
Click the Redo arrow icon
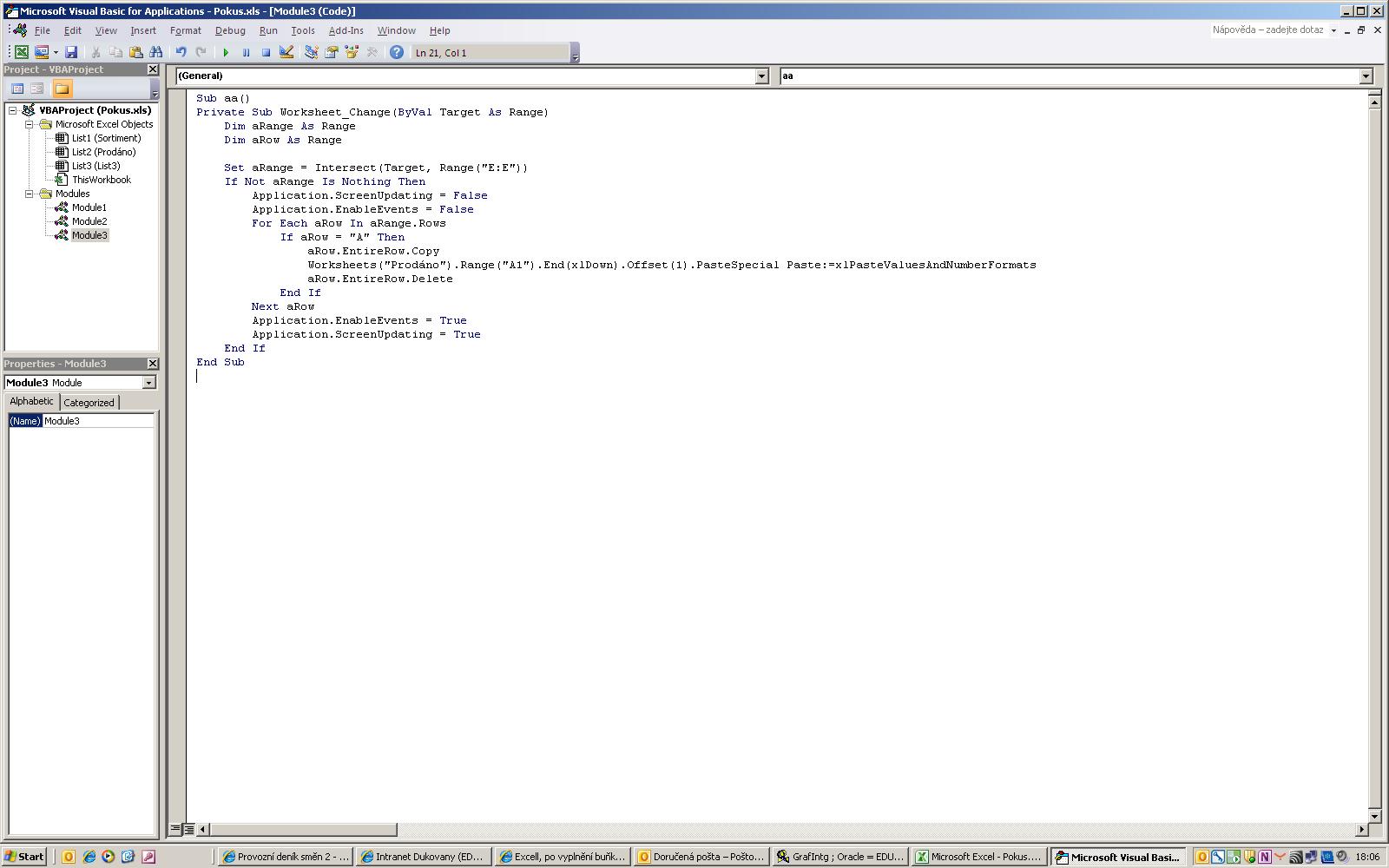[201, 52]
